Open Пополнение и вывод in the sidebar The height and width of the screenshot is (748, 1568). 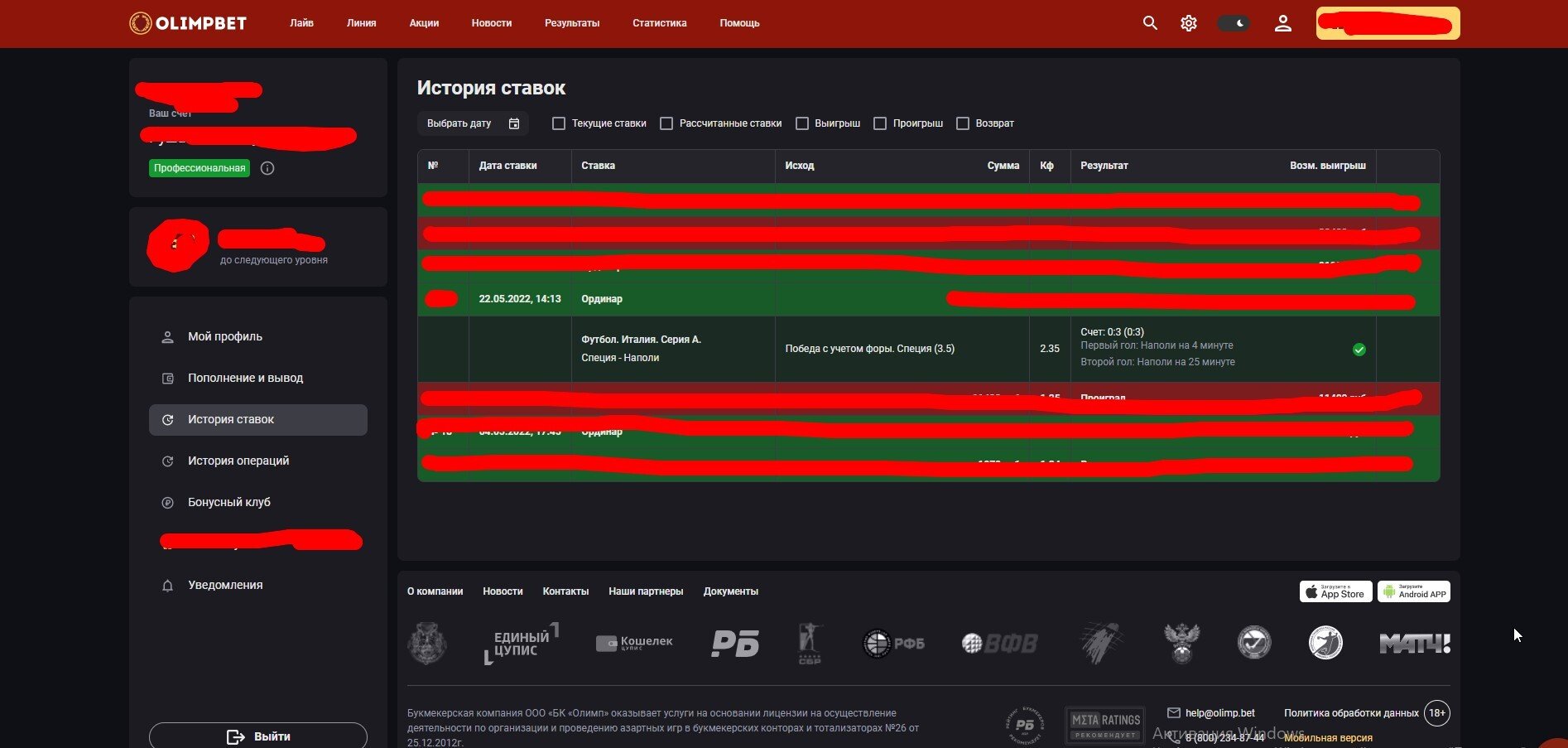click(x=245, y=378)
